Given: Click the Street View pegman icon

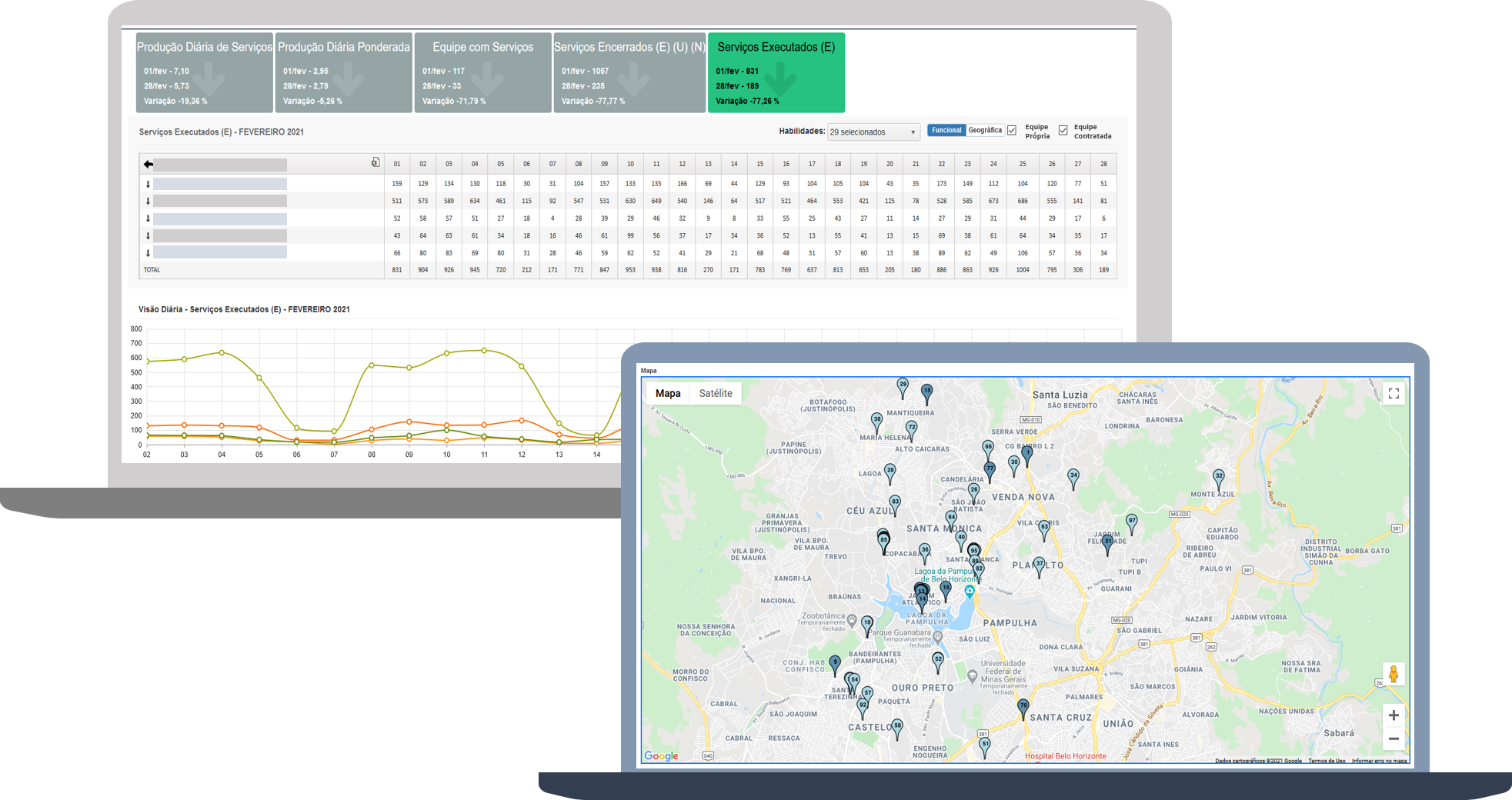Looking at the screenshot, I should [1393, 675].
